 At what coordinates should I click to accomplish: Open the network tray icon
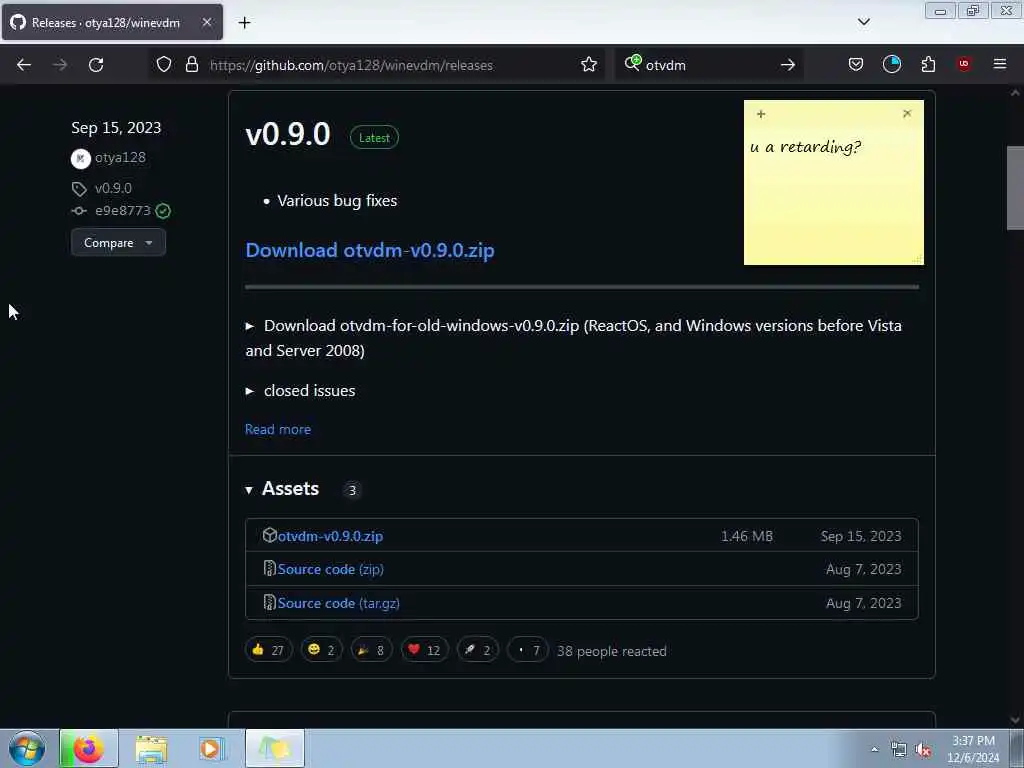tap(899, 750)
